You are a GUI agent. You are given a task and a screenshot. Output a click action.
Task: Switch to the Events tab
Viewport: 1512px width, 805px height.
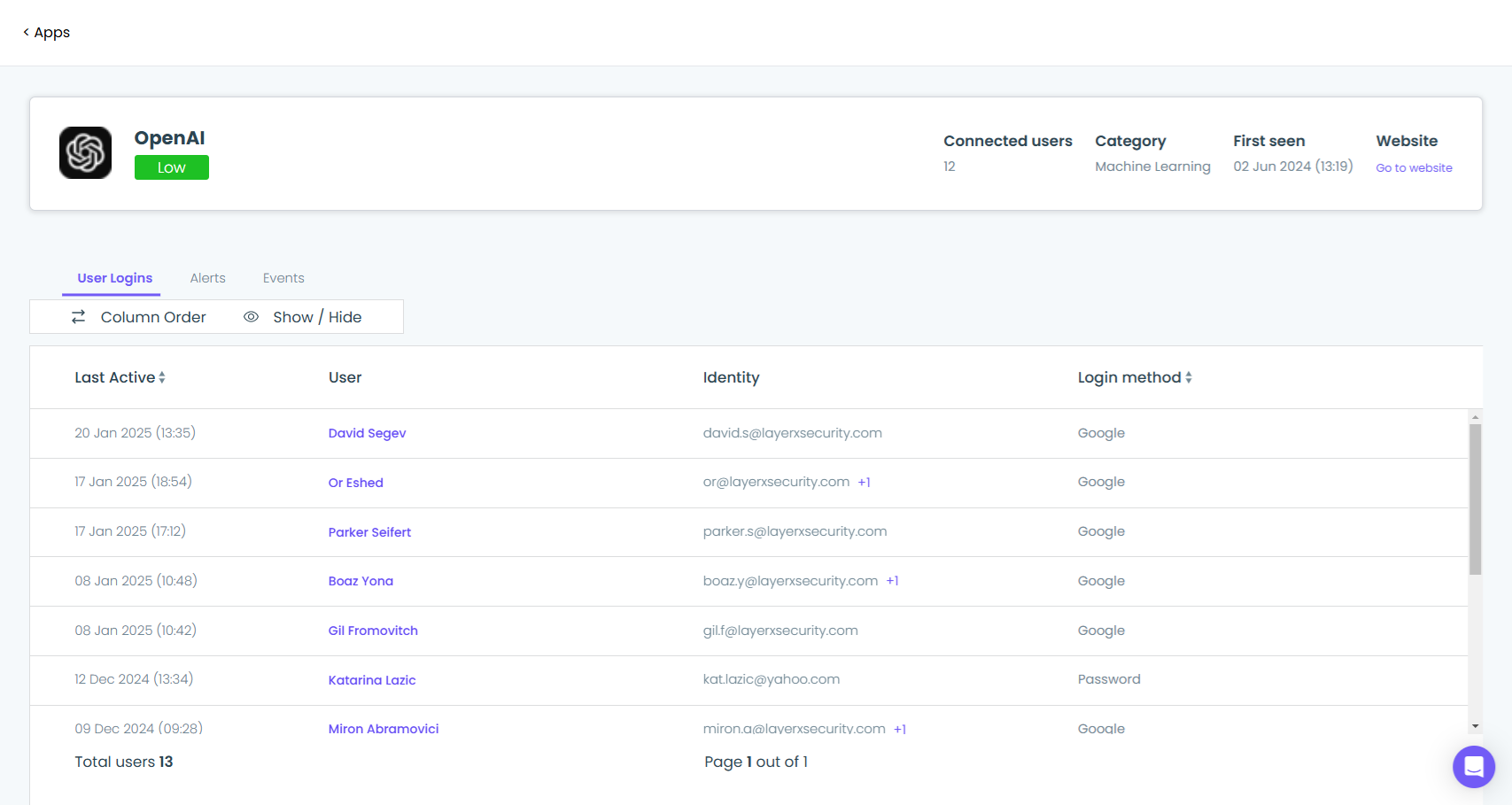(283, 278)
